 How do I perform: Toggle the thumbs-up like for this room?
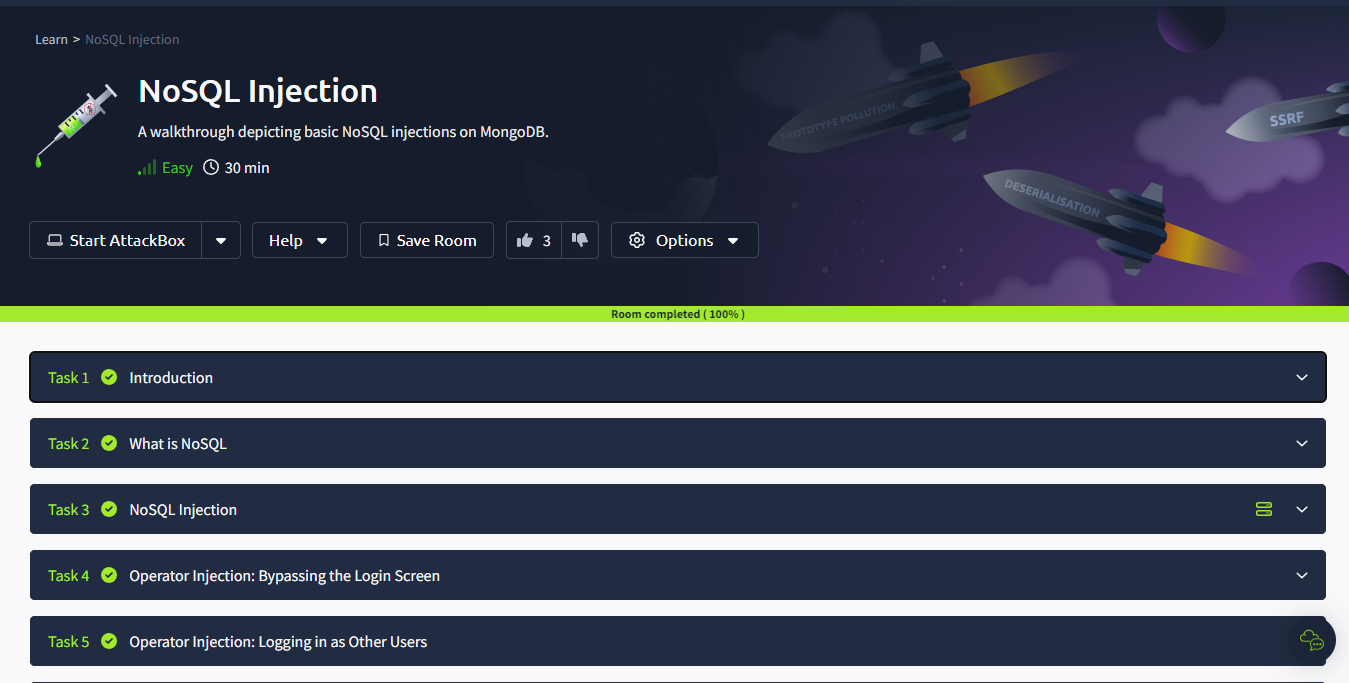pyautogui.click(x=529, y=239)
